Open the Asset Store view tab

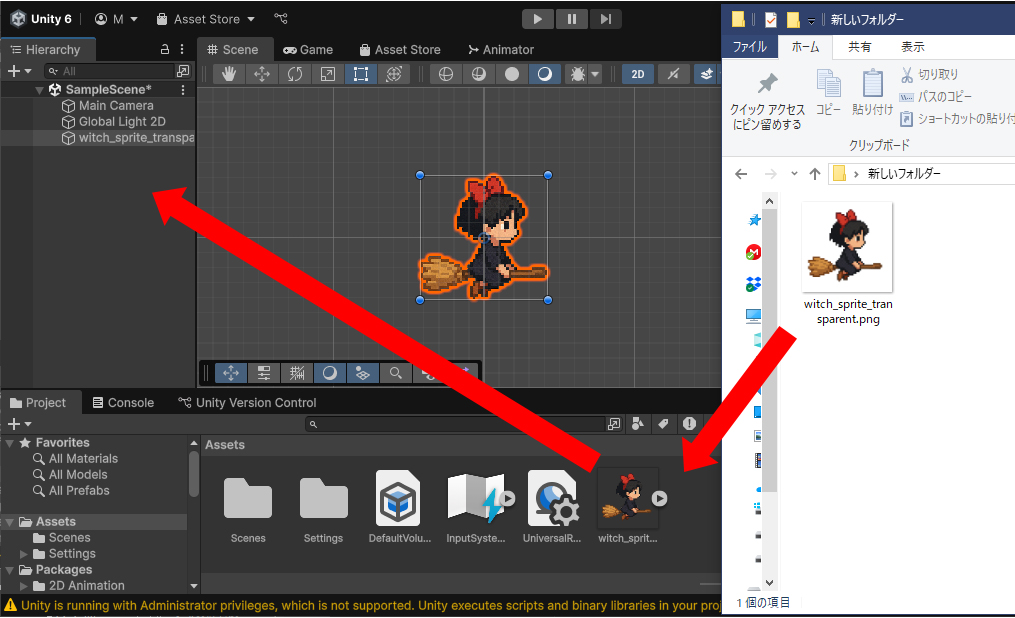point(400,50)
